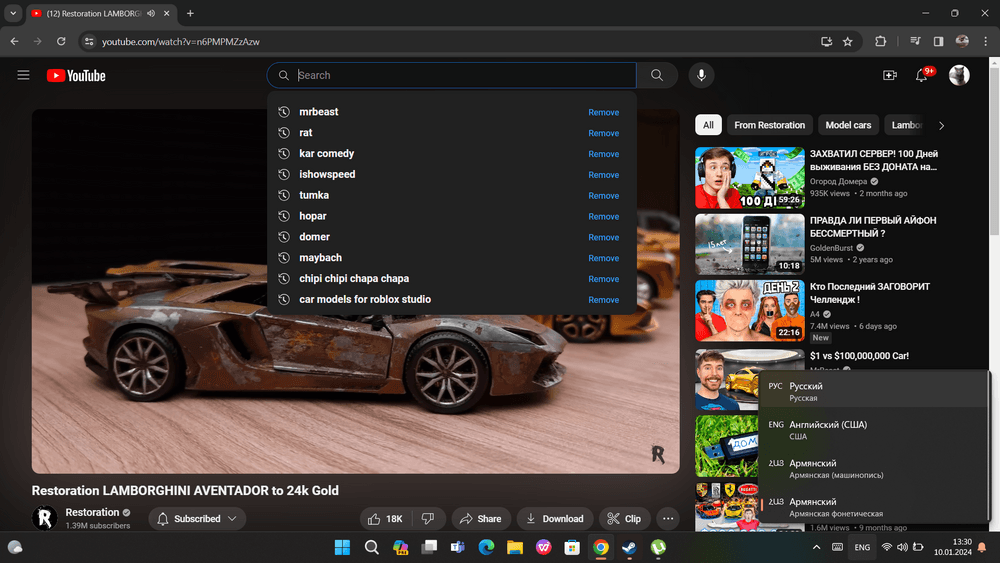Remove the rat search history entry
This screenshot has width=1000, height=563.
click(x=603, y=133)
